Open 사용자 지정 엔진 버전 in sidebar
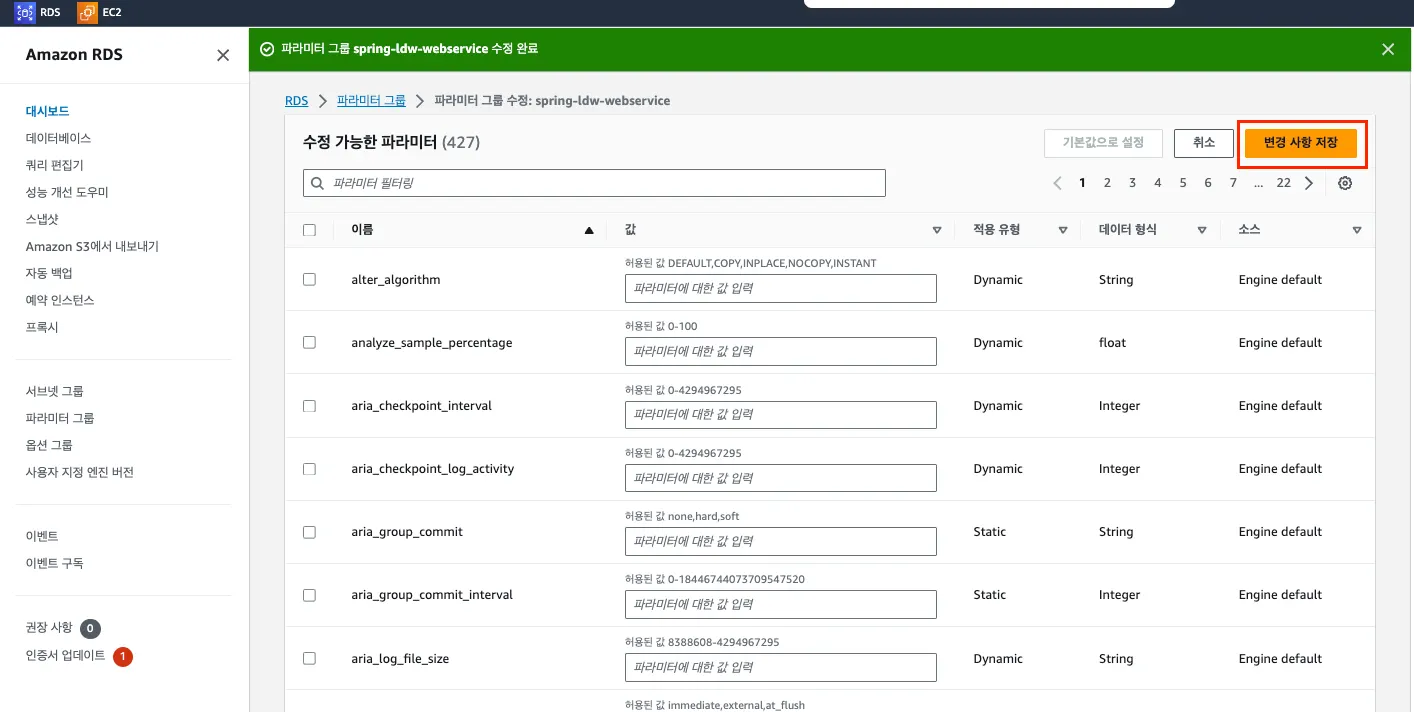This screenshot has height=712, width=1414. click(x=80, y=472)
